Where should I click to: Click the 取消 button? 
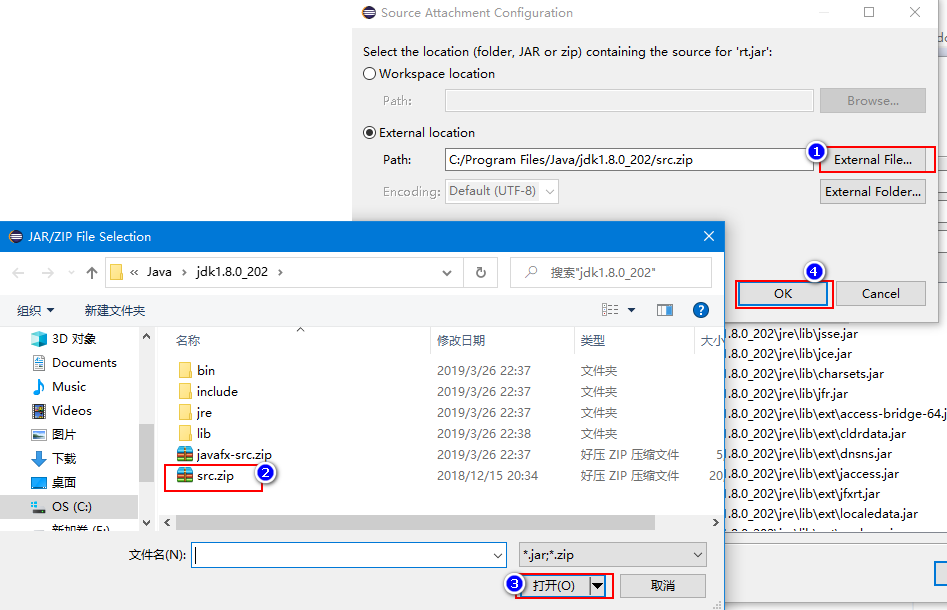(x=663, y=586)
